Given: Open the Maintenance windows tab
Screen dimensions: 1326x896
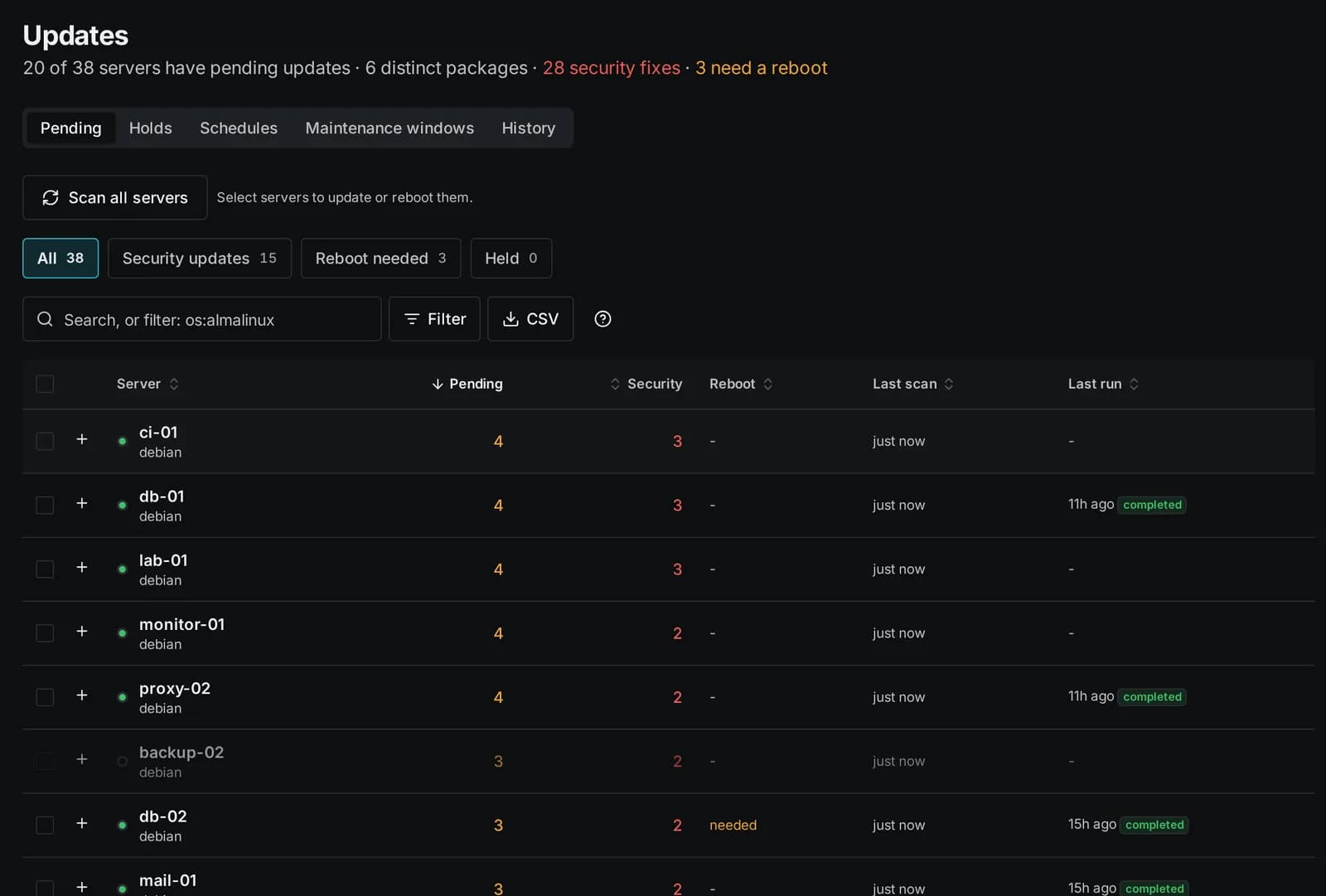Looking at the screenshot, I should pyautogui.click(x=390, y=128).
